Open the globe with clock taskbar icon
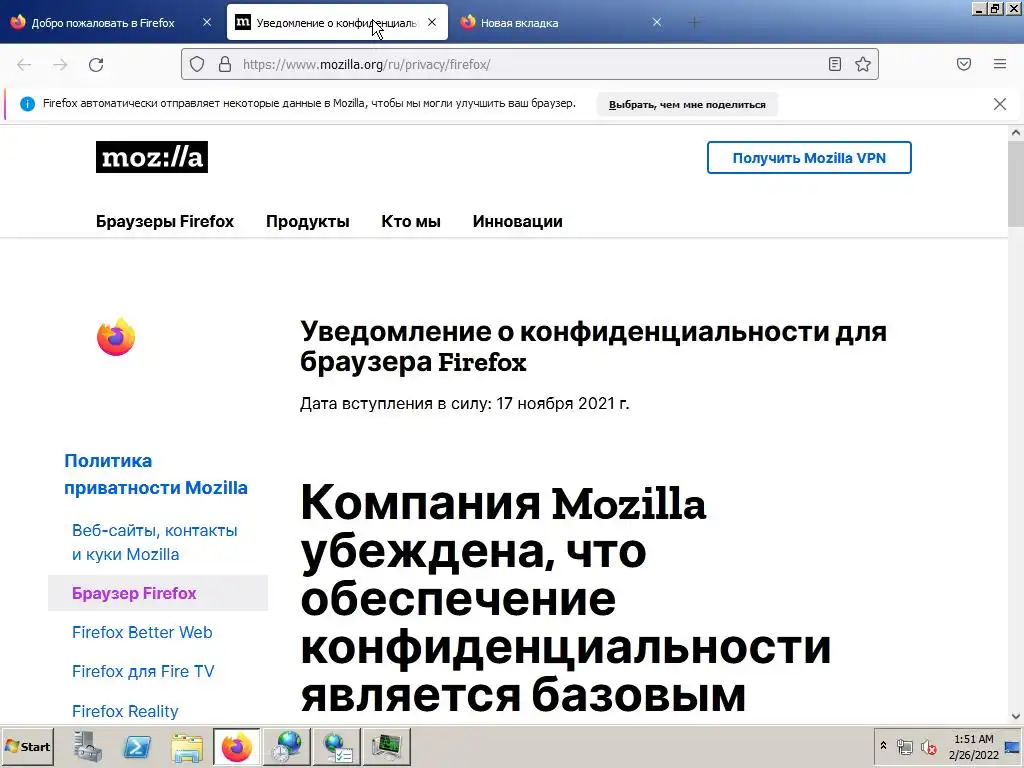This screenshot has width=1024, height=768. (287, 746)
